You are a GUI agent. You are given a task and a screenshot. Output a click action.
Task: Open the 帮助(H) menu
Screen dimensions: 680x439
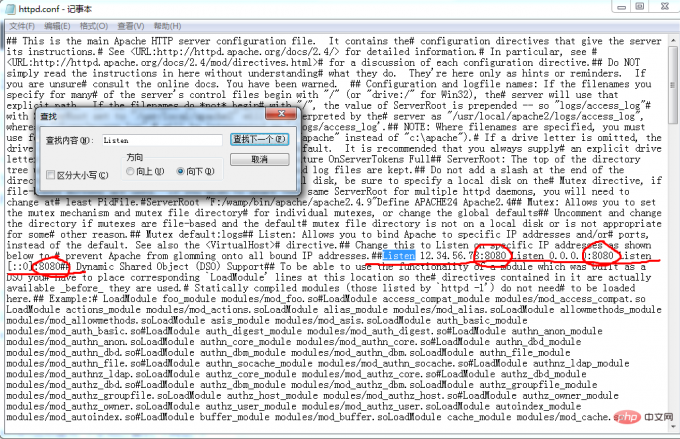tap(167, 26)
